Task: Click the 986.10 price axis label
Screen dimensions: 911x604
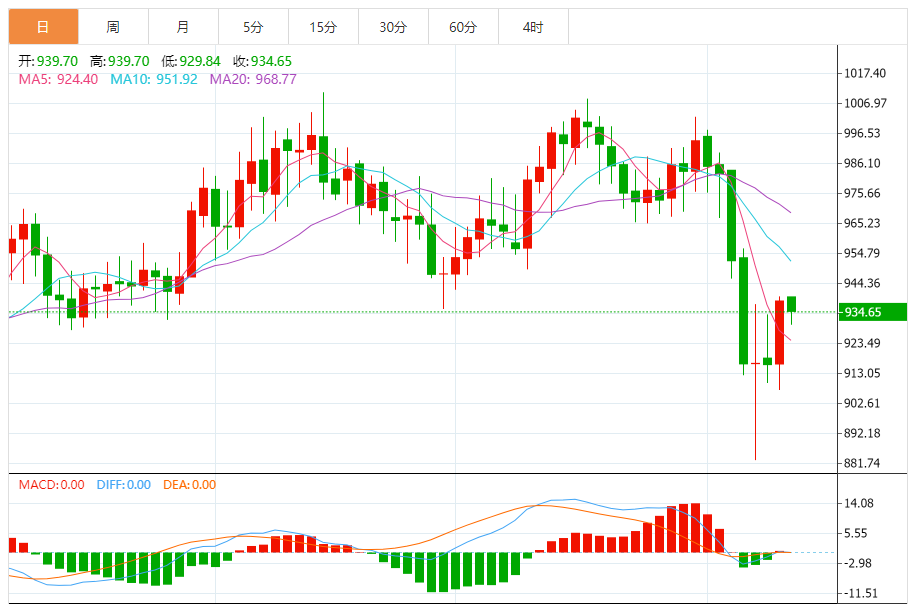Action: (x=862, y=163)
